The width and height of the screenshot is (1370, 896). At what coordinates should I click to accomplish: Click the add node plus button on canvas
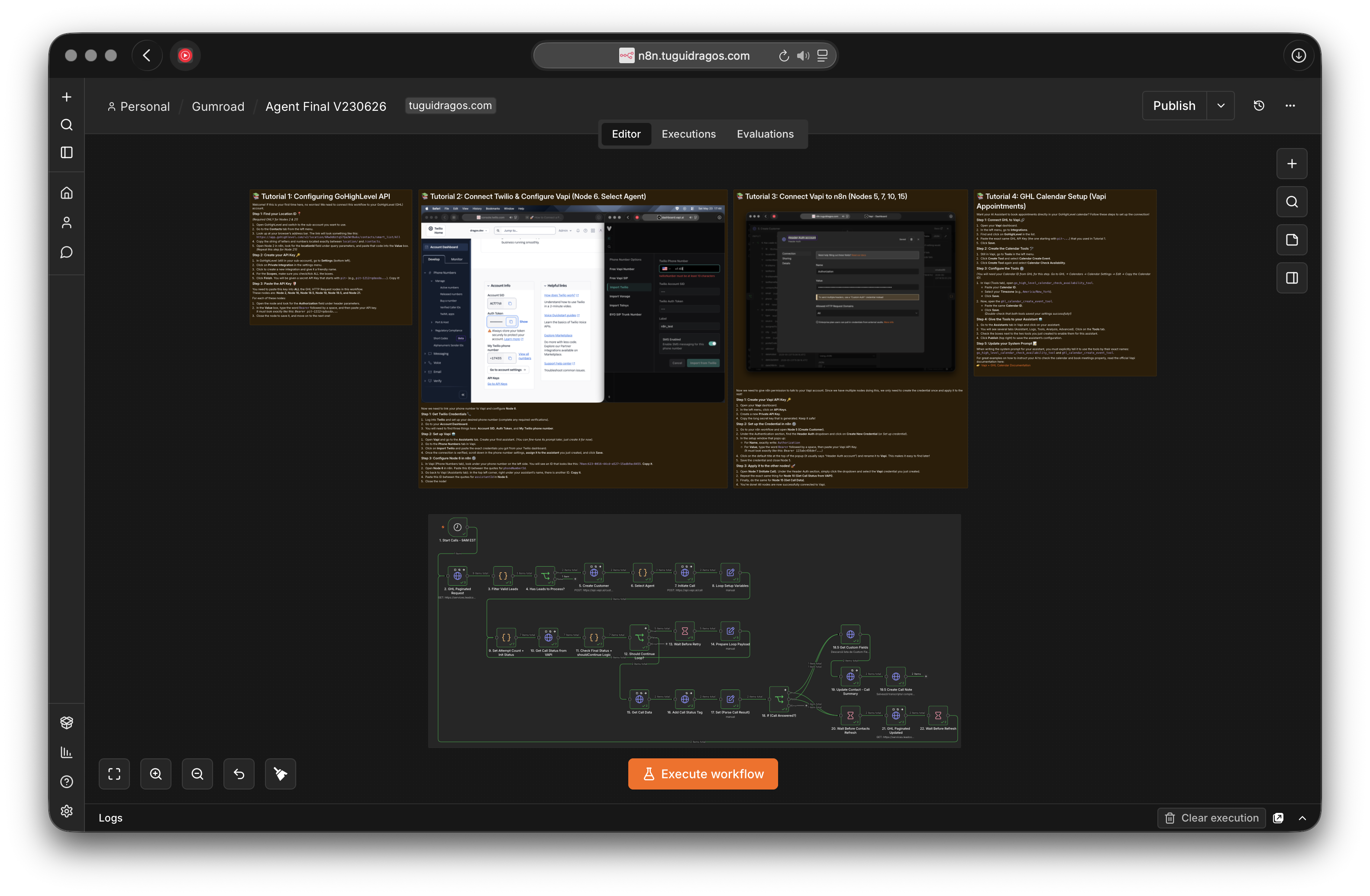click(1292, 164)
